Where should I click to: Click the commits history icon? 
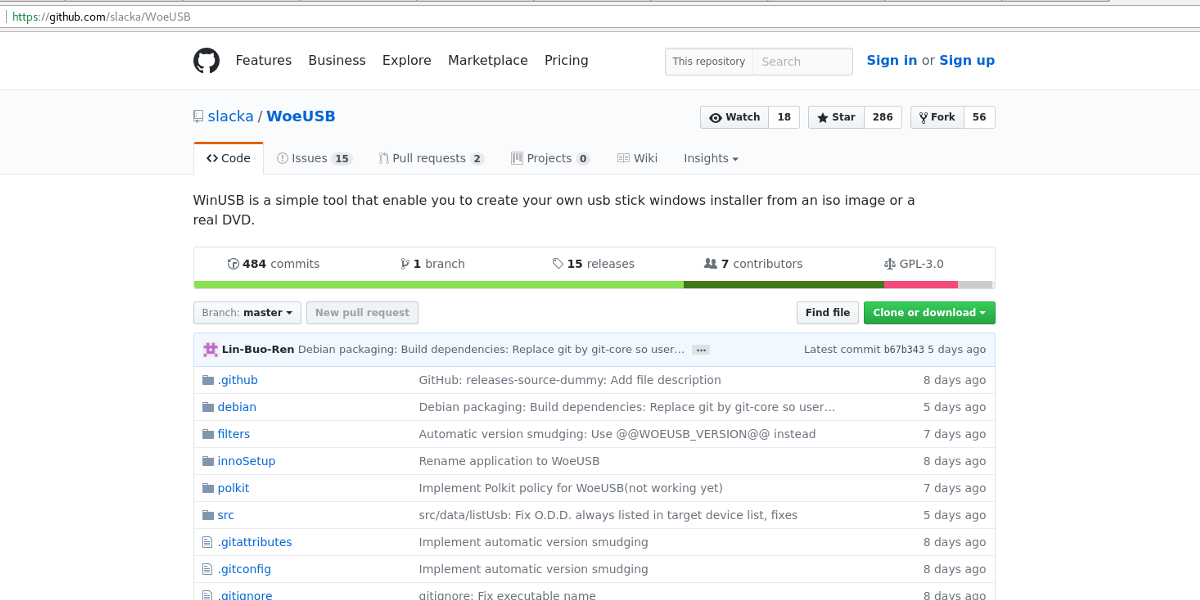coord(233,264)
